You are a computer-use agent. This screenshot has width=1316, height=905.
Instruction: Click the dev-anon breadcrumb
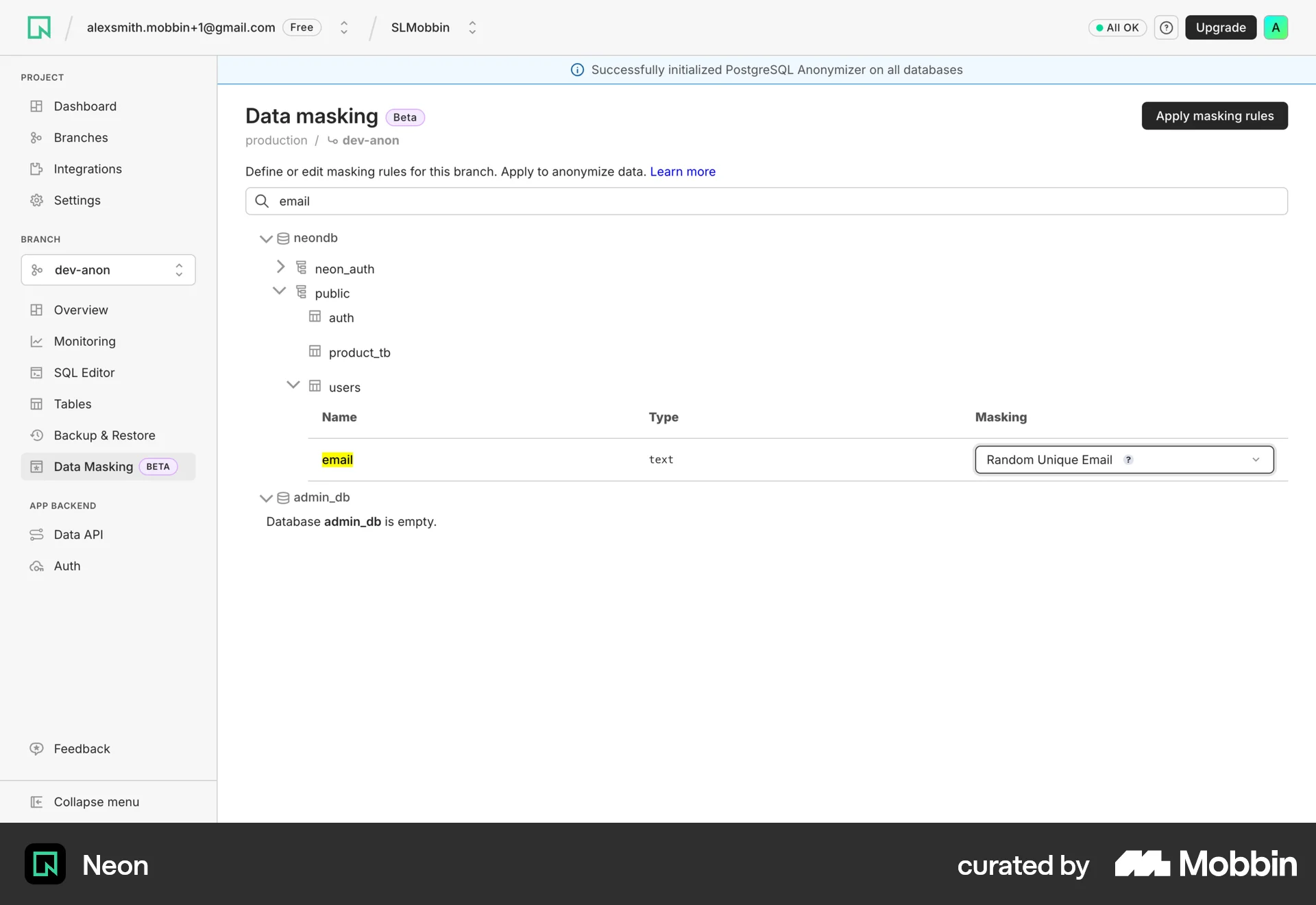pos(370,140)
